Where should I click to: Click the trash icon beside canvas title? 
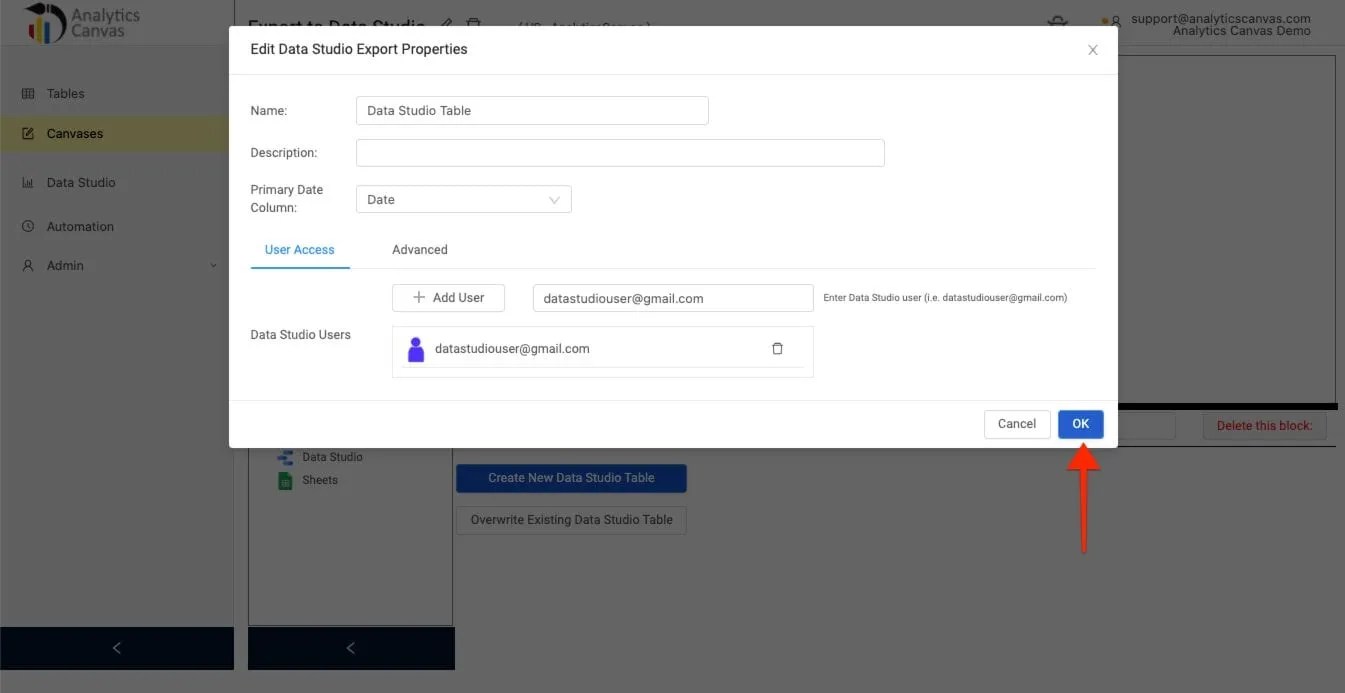pos(474,23)
